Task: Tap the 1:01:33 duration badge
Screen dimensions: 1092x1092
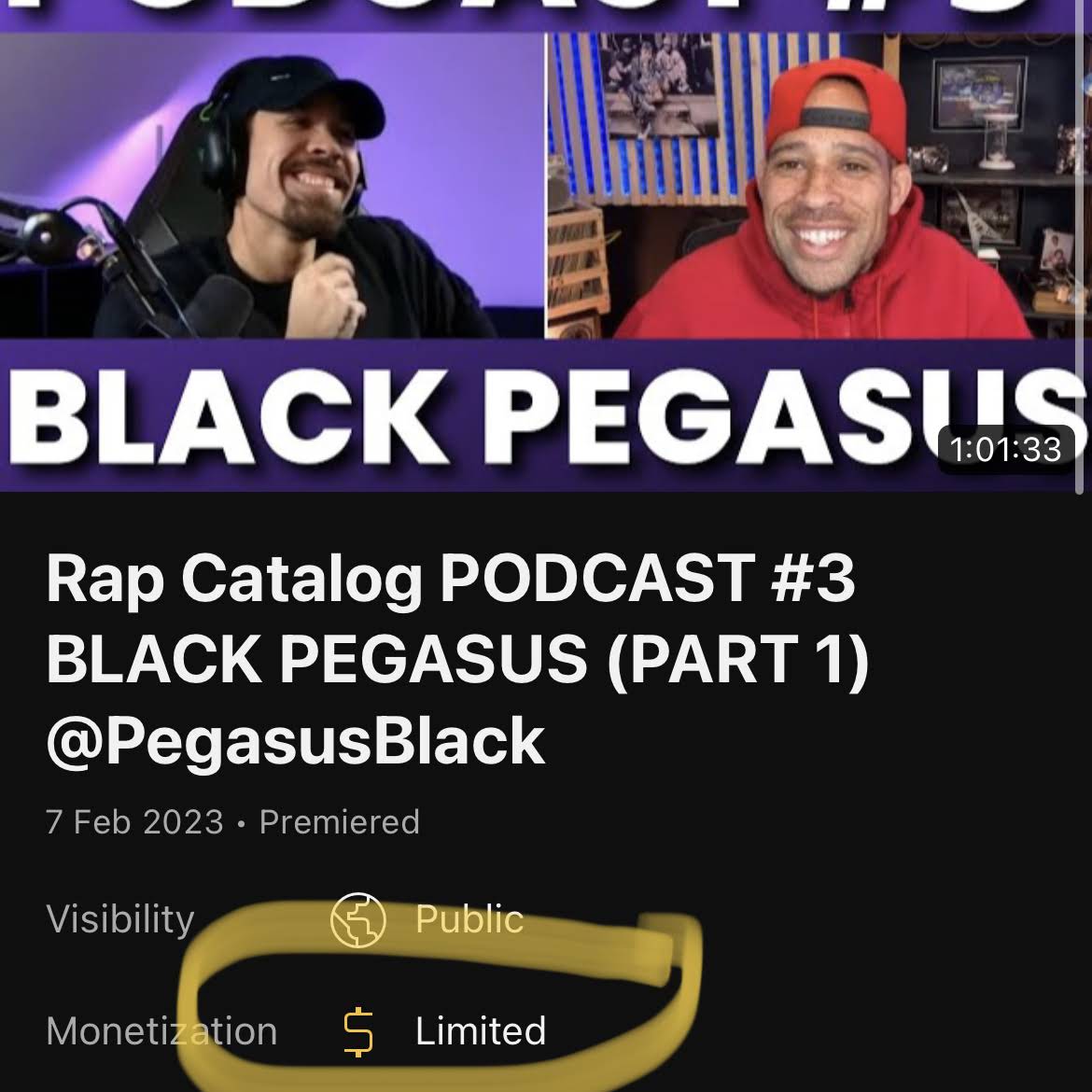Action: point(1005,449)
